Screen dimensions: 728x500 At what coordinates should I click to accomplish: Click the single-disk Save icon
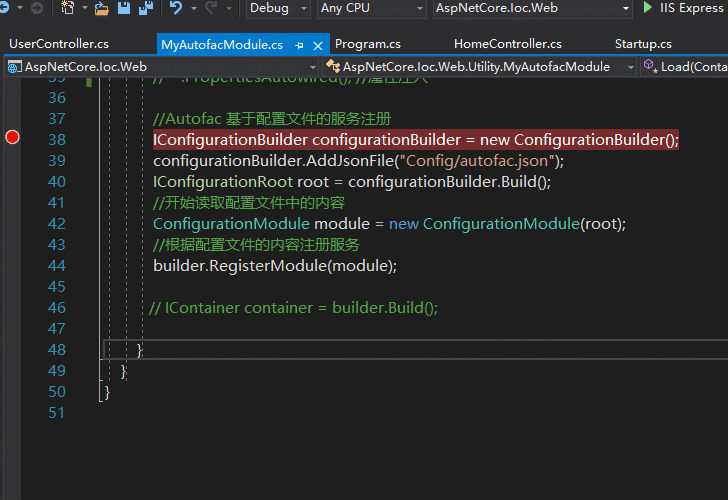tap(124, 8)
